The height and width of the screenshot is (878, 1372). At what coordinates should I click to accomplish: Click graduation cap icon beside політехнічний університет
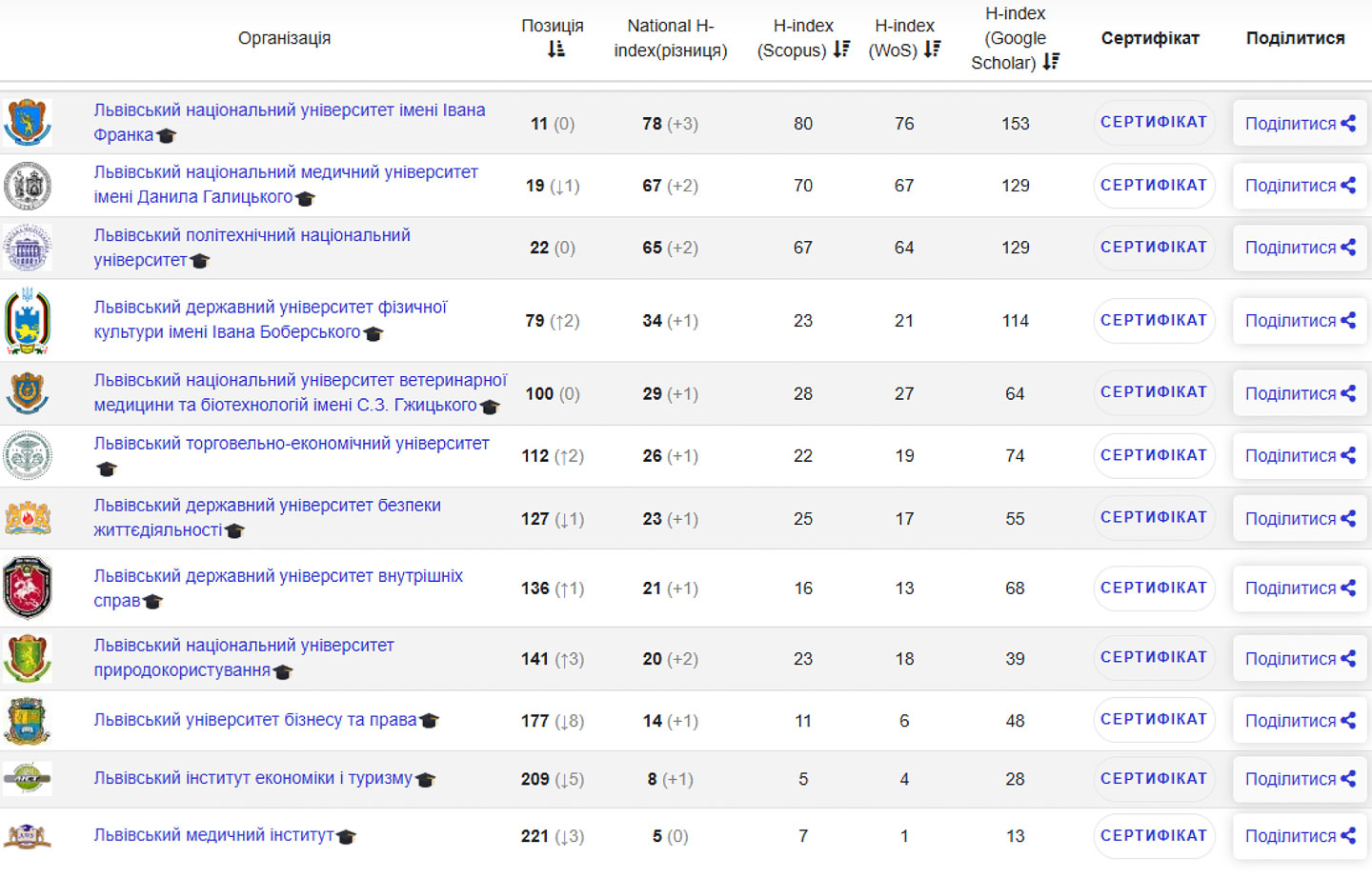(200, 261)
